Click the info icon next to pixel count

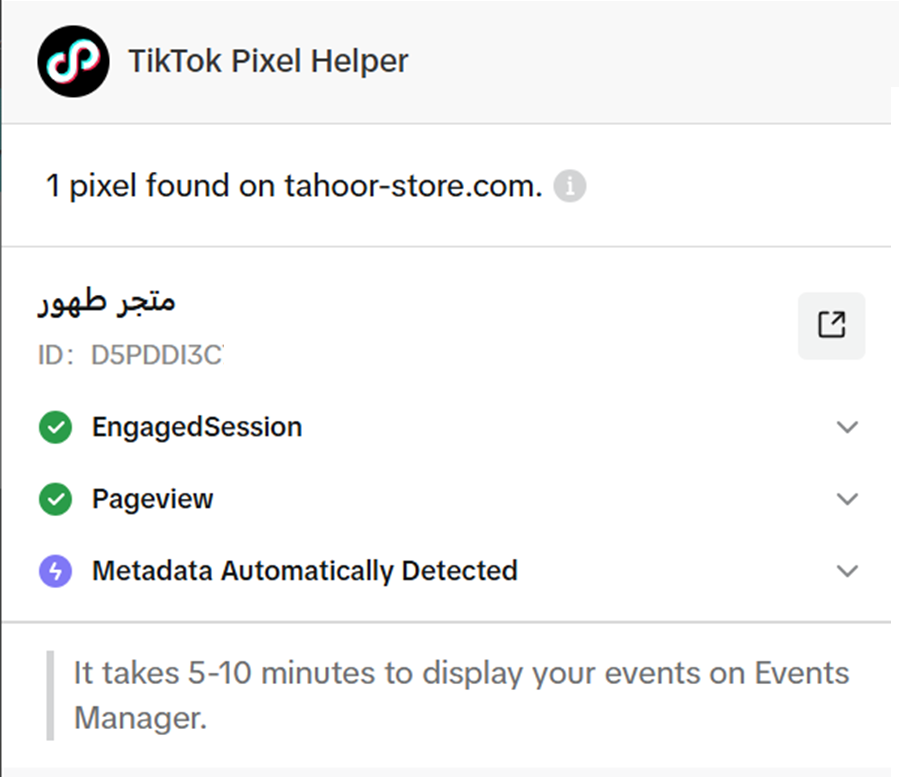pyautogui.click(x=570, y=185)
